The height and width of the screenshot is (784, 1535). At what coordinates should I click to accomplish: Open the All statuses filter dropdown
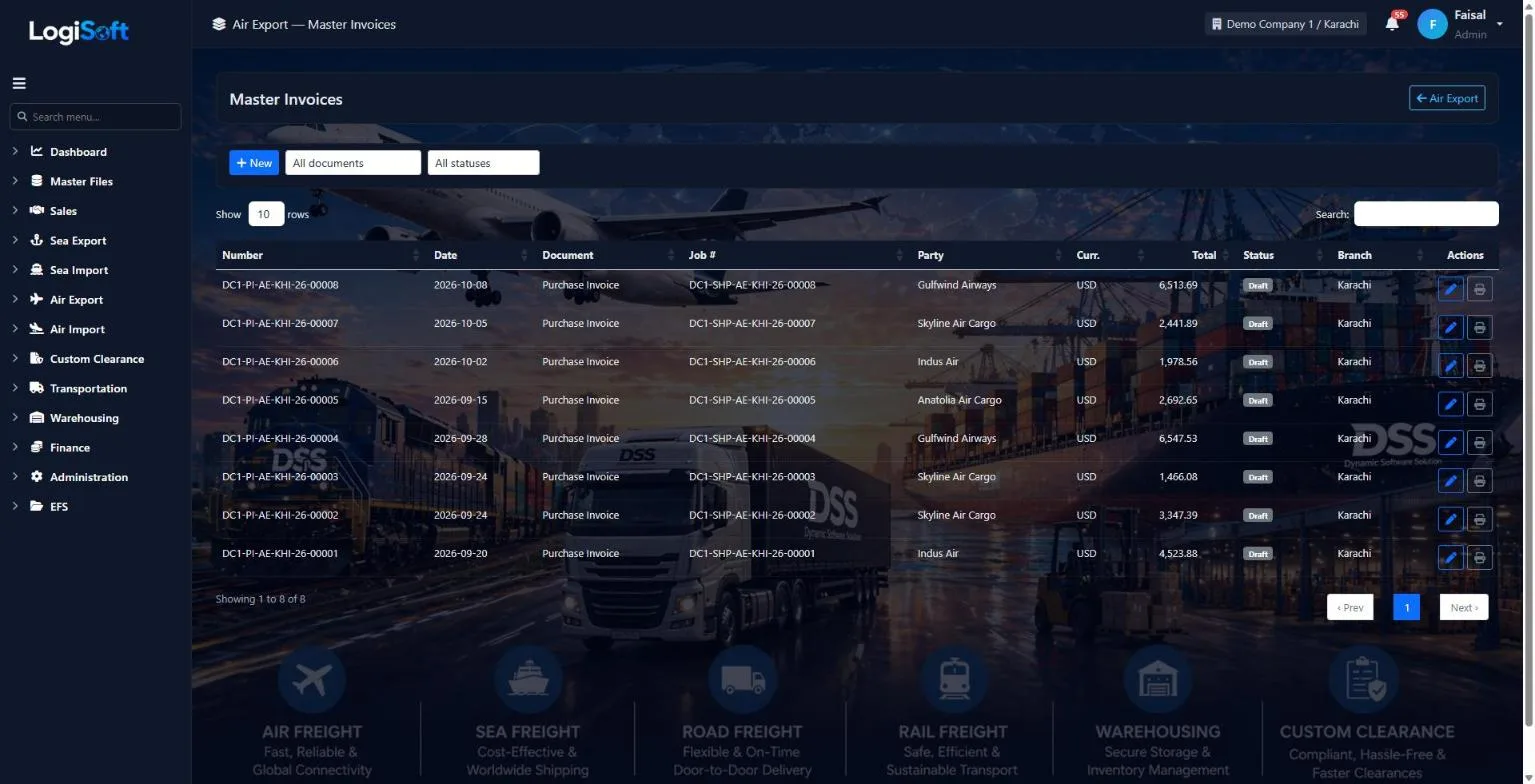484,163
